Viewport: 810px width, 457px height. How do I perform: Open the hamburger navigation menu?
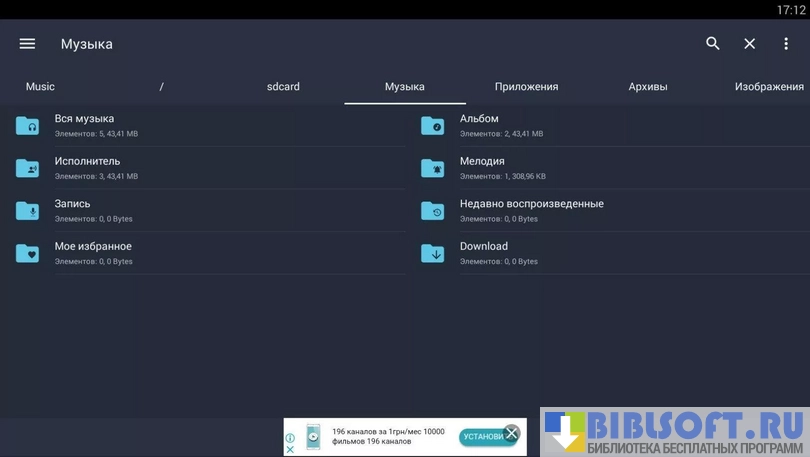pyautogui.click(x=27, y=44)
